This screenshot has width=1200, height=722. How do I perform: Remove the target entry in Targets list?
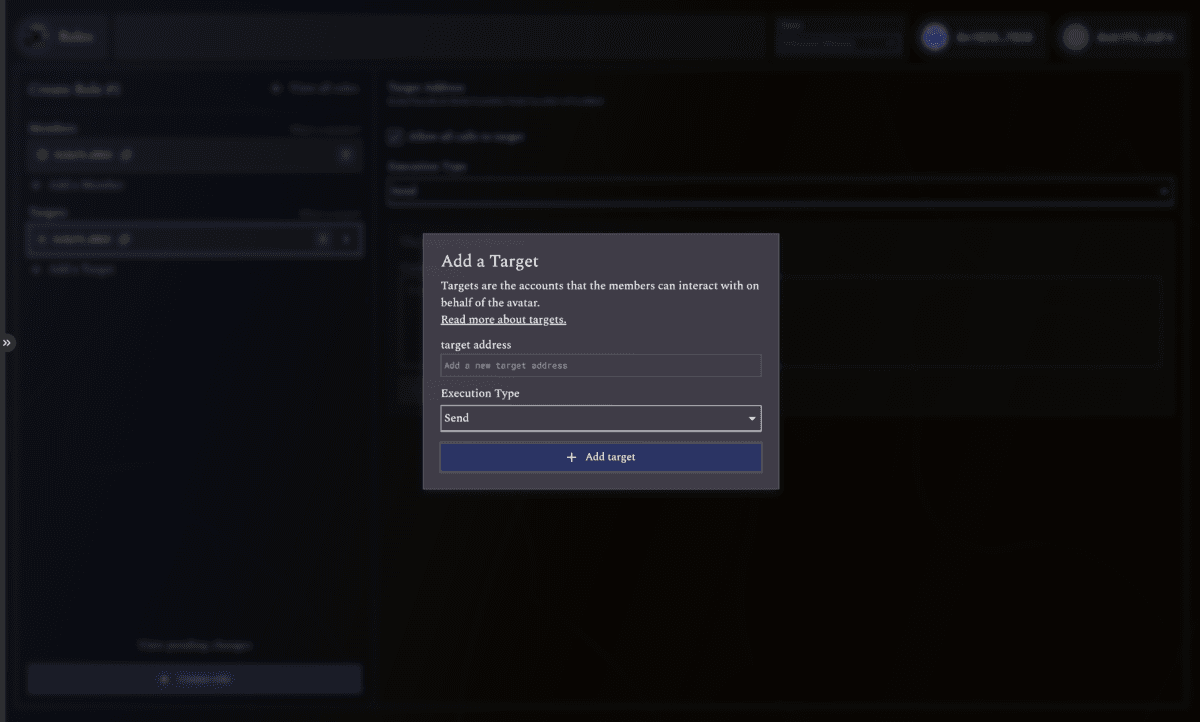pos(323,240)
